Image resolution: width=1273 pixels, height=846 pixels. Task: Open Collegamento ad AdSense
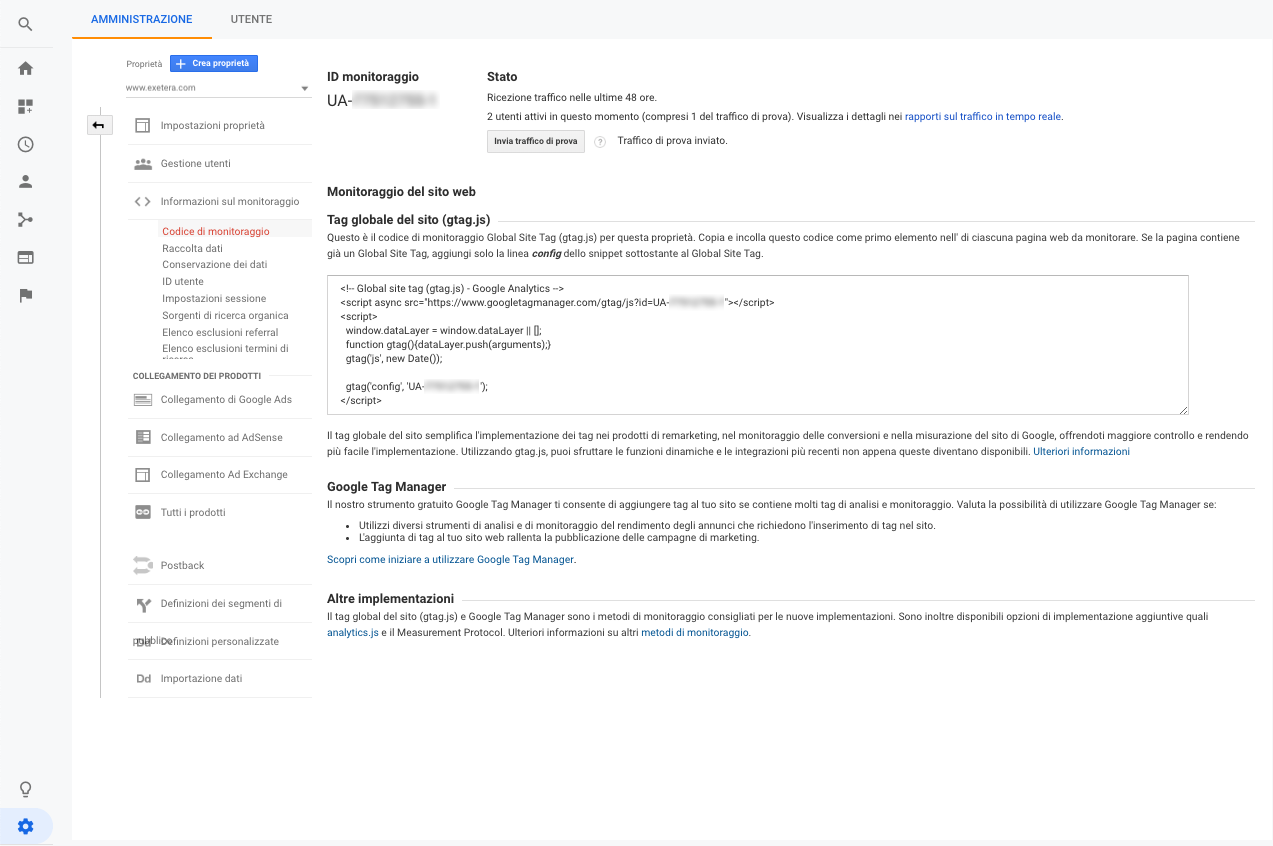(x=220, y=437)
